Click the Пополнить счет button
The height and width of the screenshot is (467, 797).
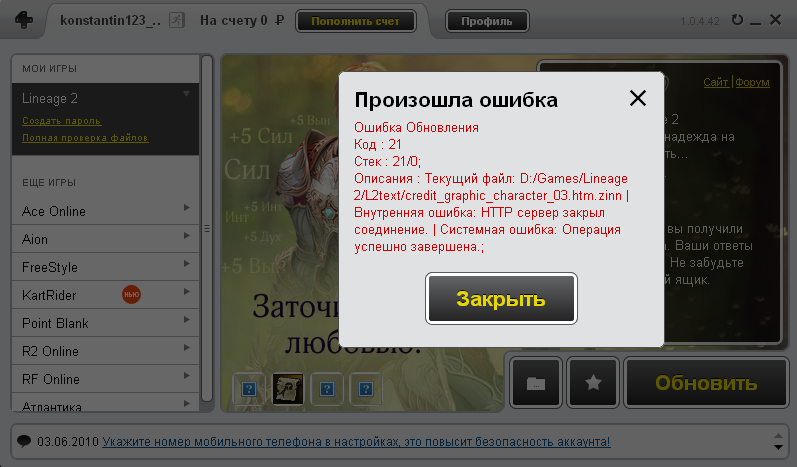click(x=355, y=21)
